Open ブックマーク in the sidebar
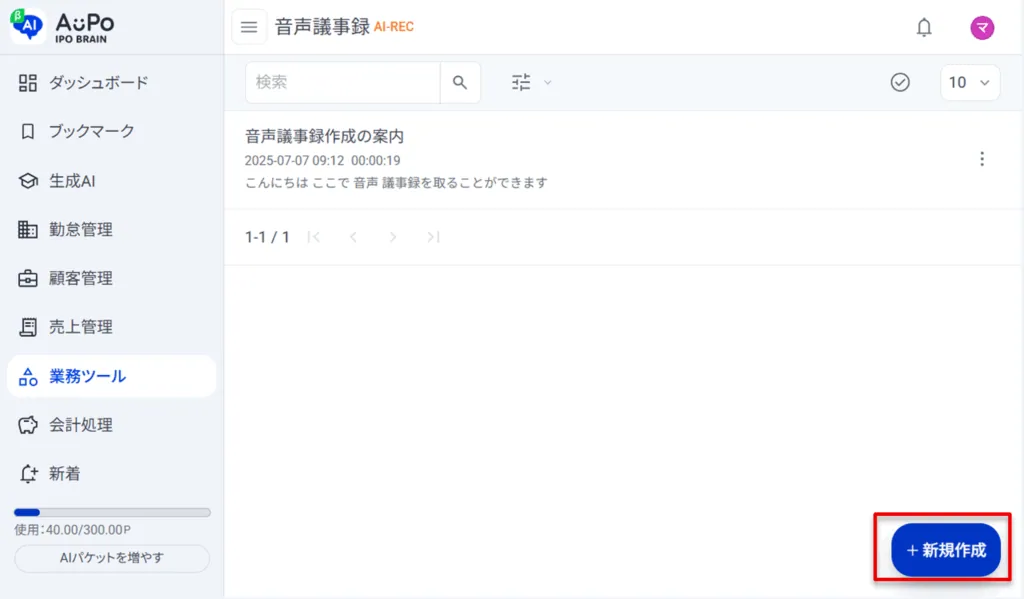 tap(111, 131)
